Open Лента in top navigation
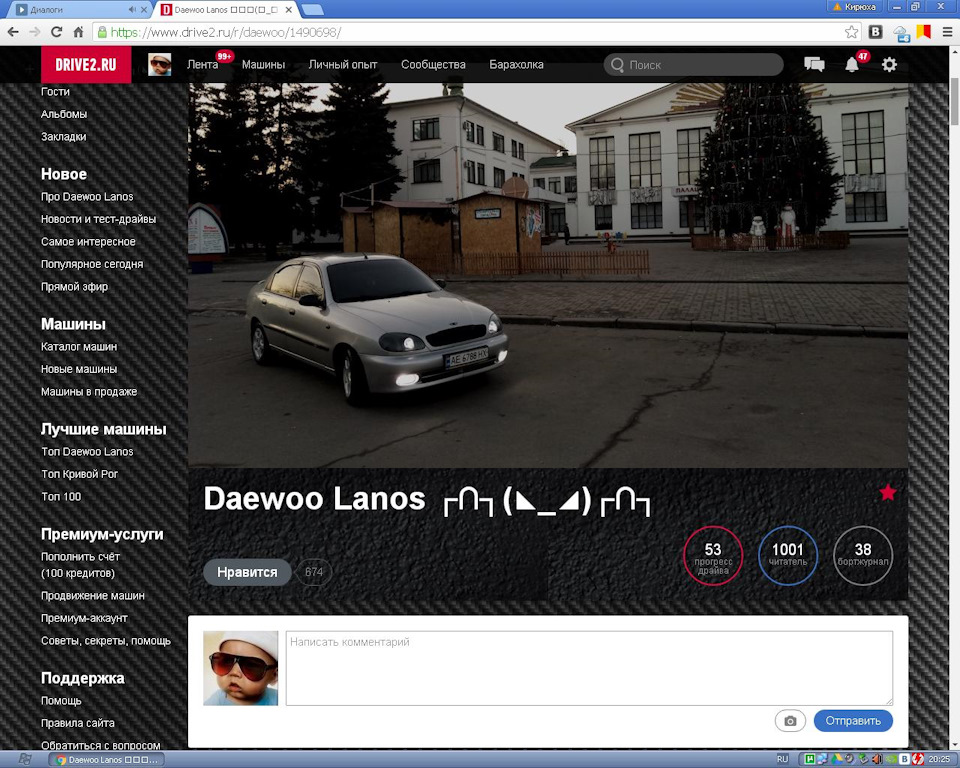Viewport: 960px width, 768px height. point(203,64)
